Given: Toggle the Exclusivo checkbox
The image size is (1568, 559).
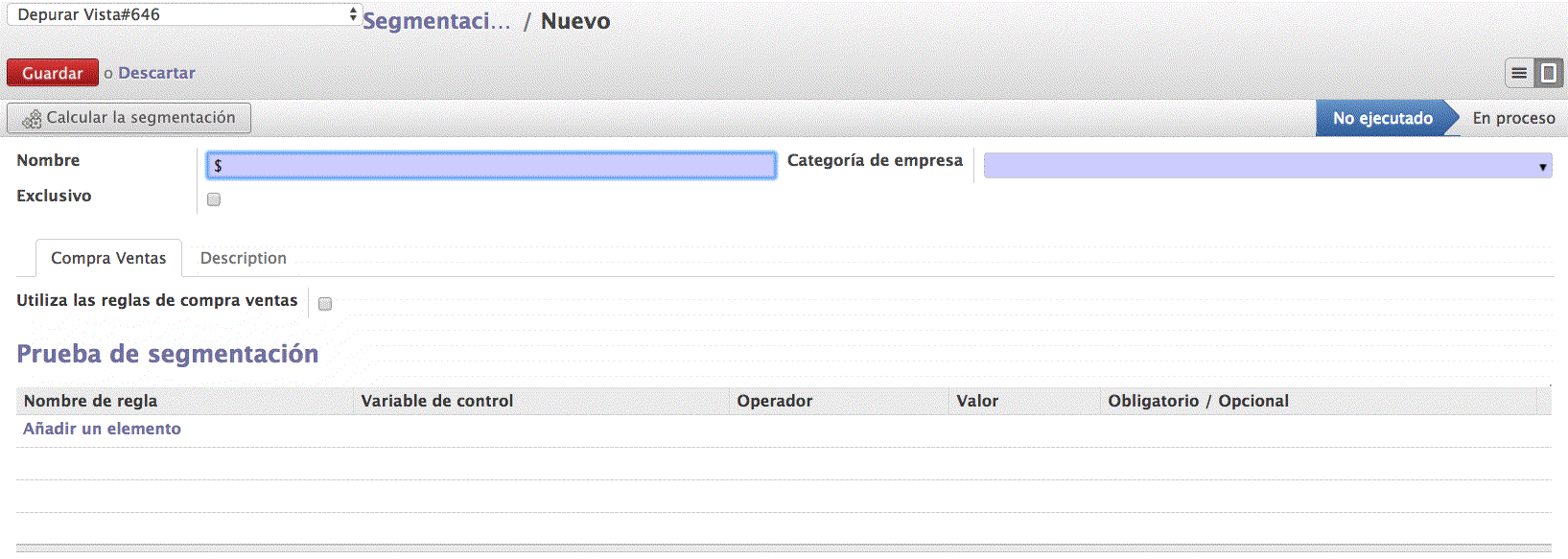Looking at the screenshot, I should point(214,199).
